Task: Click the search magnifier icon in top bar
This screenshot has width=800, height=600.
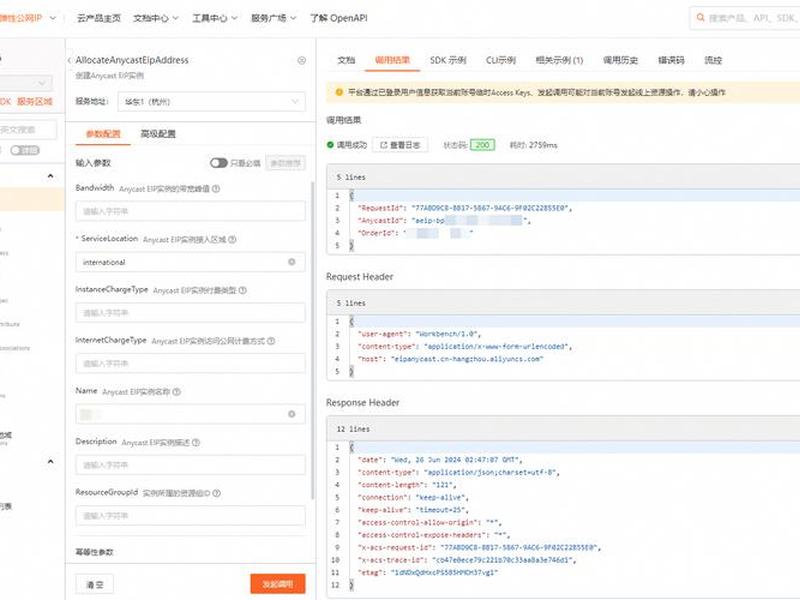Action: point(701,18)
